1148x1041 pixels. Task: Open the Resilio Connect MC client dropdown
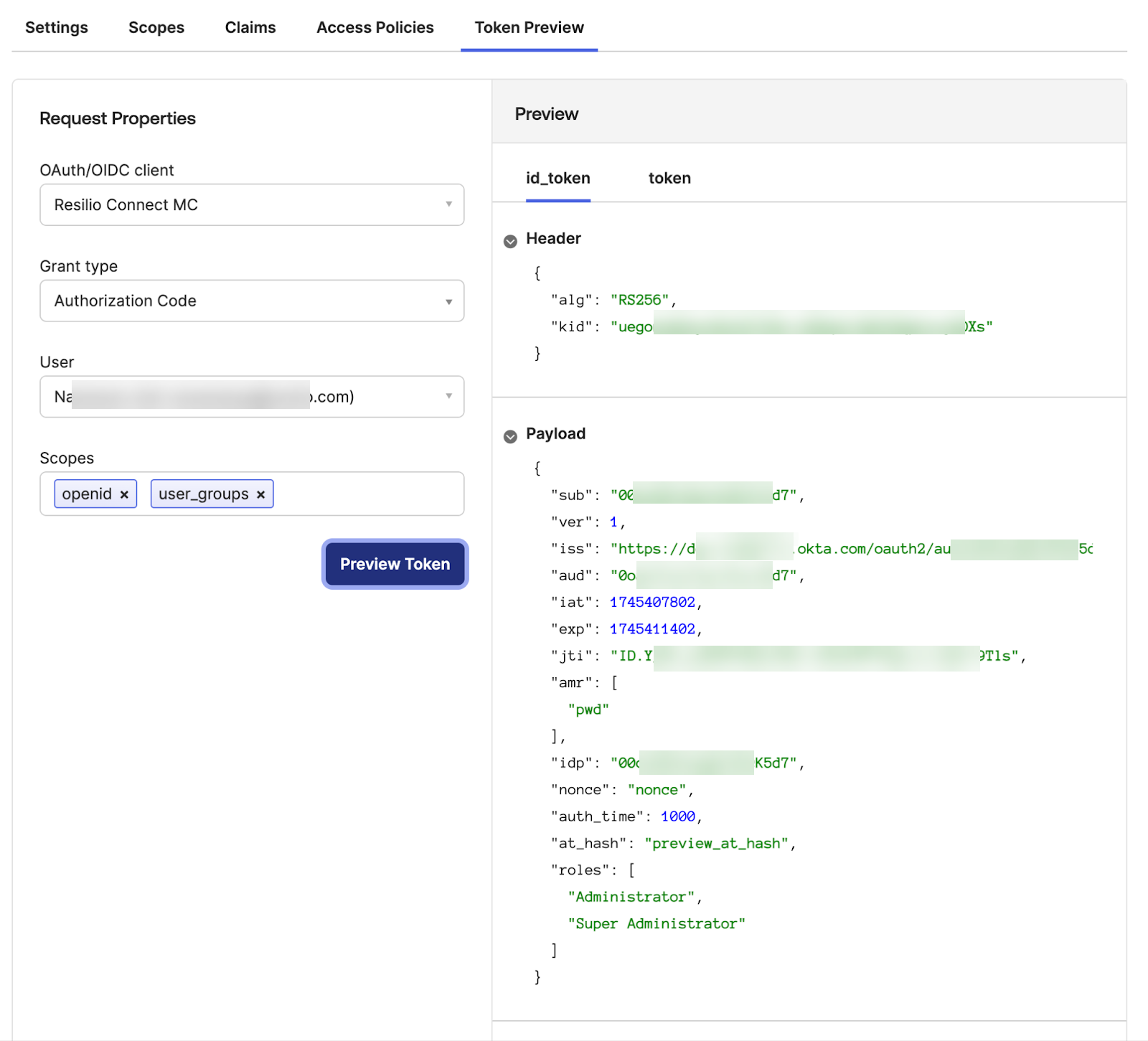tap(251, 204)
